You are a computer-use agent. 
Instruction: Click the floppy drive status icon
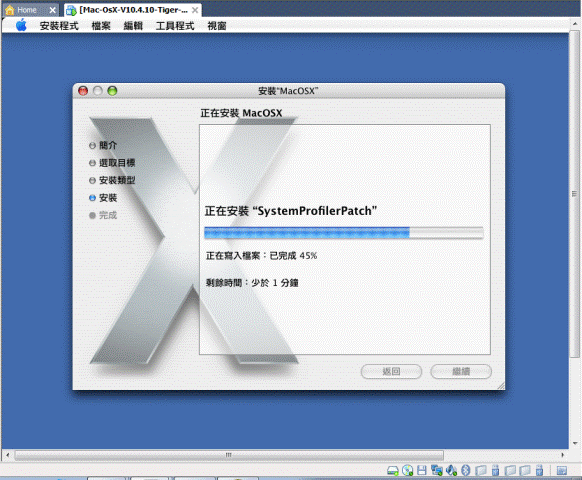422,471
